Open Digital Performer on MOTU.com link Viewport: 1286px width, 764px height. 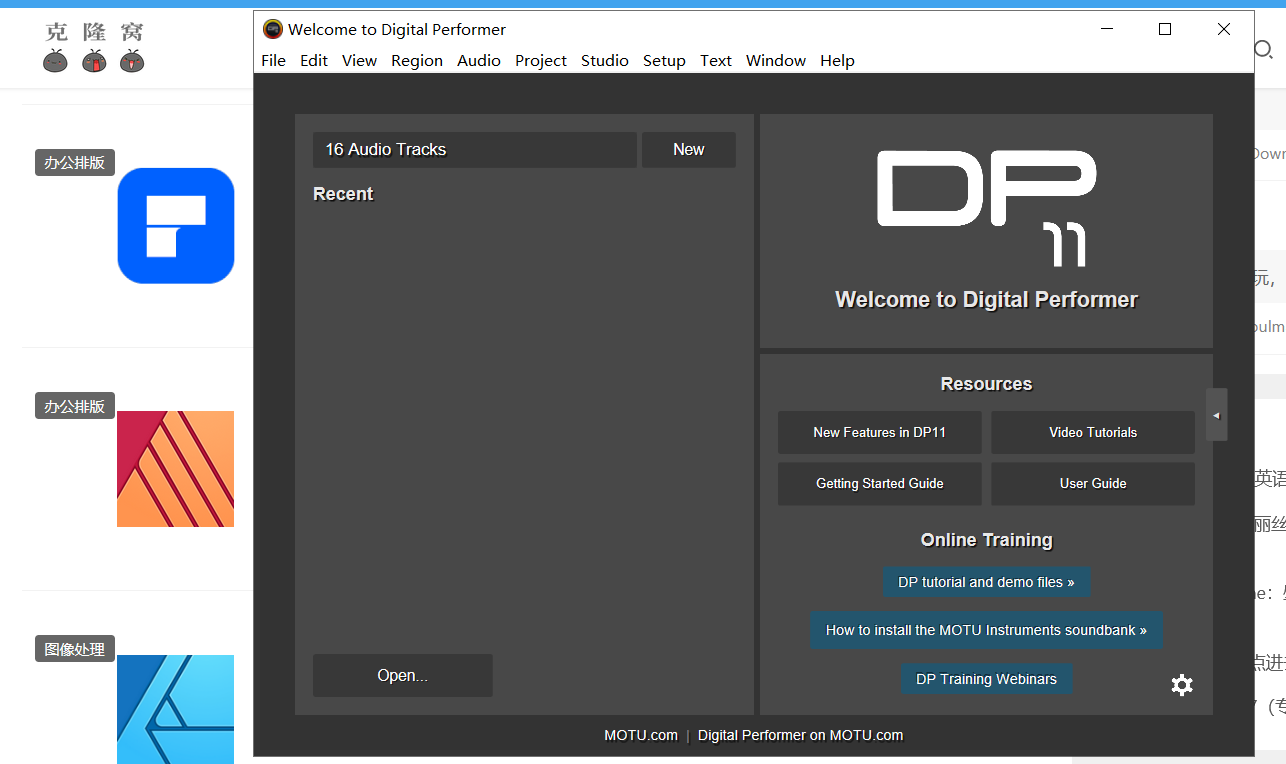coord(800,735)
